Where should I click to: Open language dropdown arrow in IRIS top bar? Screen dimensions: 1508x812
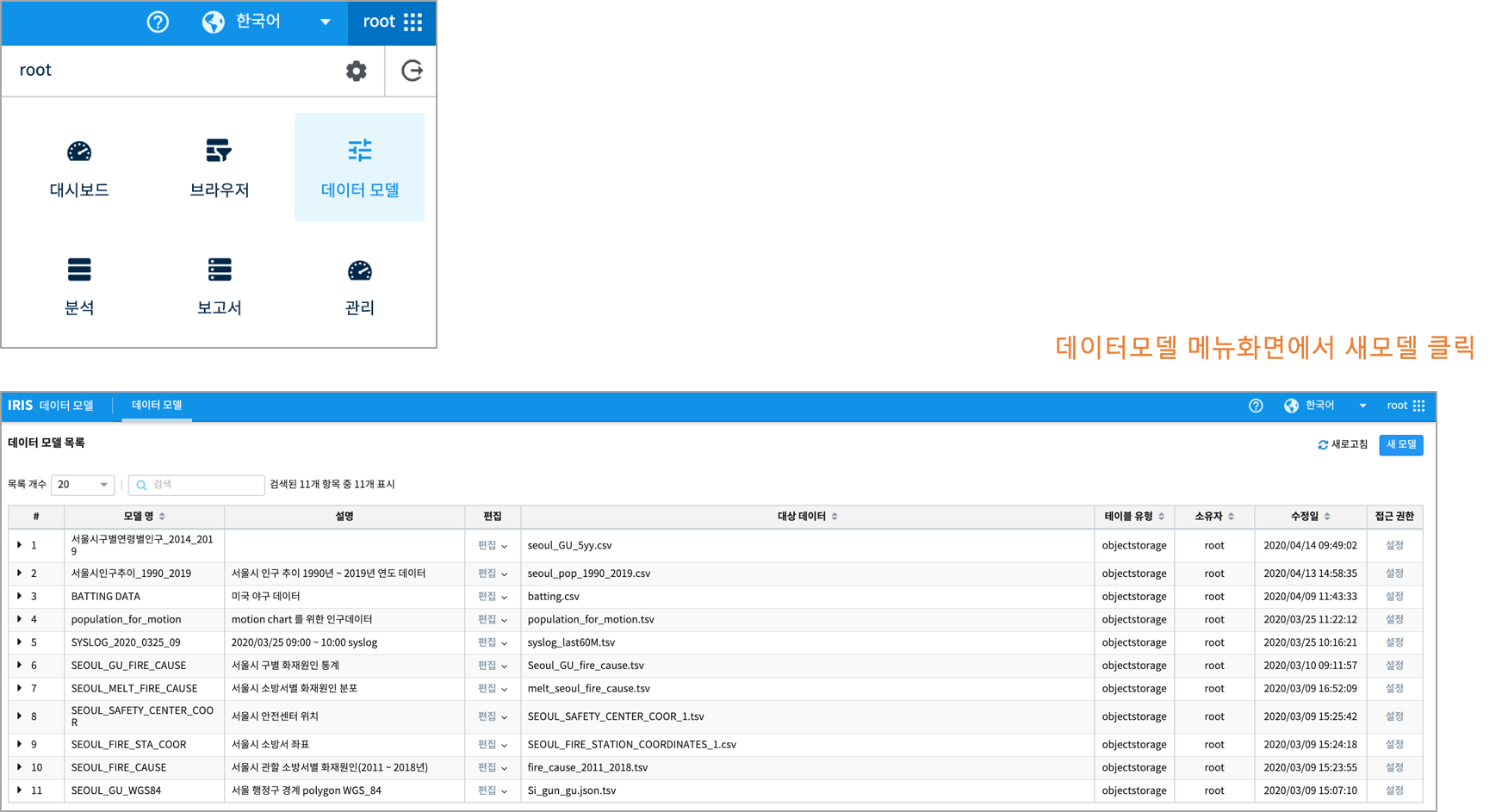click(x=1362, y=406)
